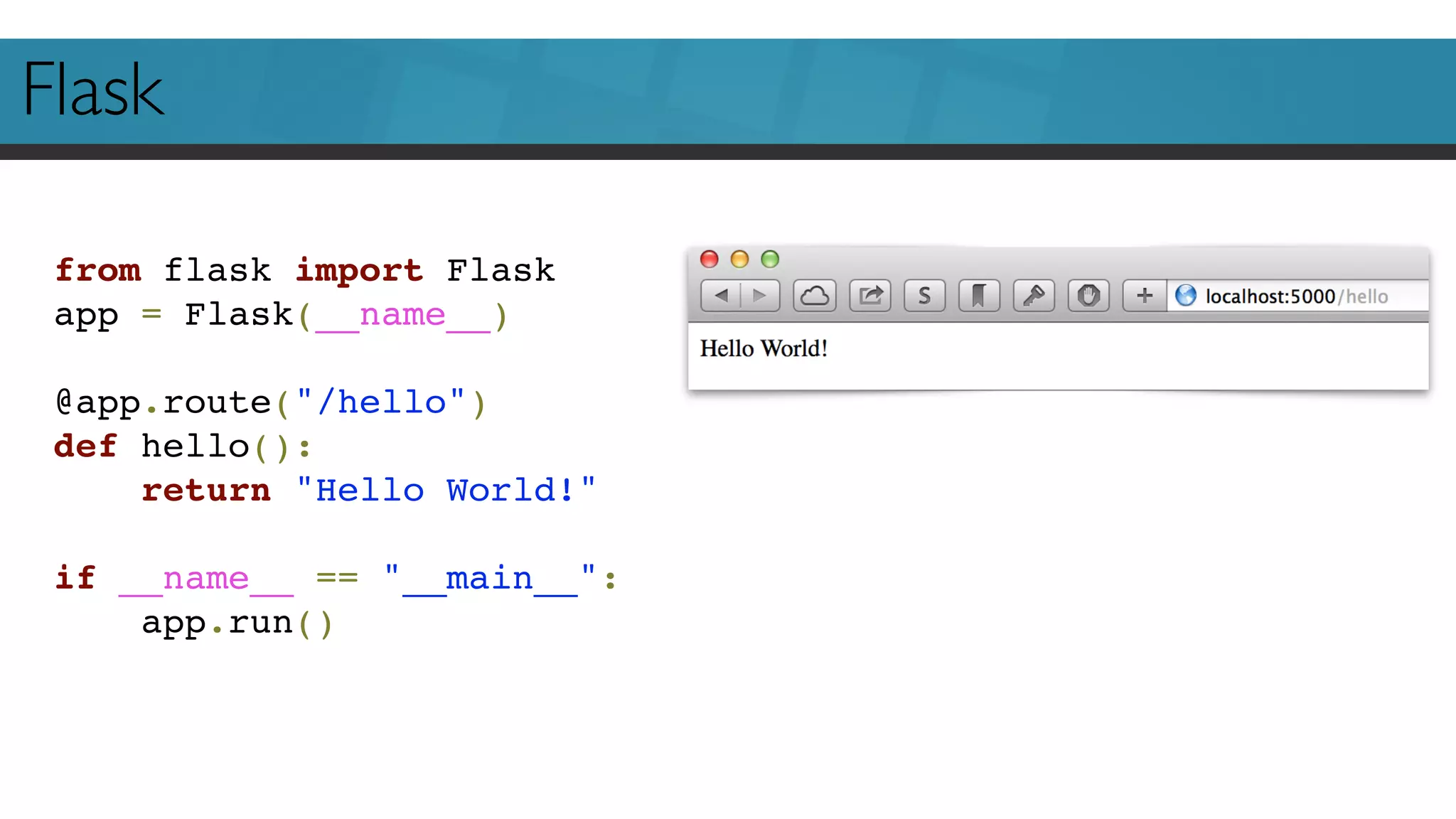Click the S extension toolbar button
This screenshot has width=1456, height=819.
tap(924, 296)
